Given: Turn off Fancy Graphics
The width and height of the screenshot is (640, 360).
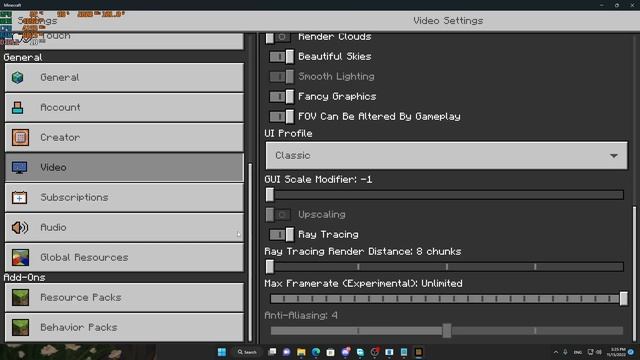Looking at the screenshot, I should tap(281, 96).
